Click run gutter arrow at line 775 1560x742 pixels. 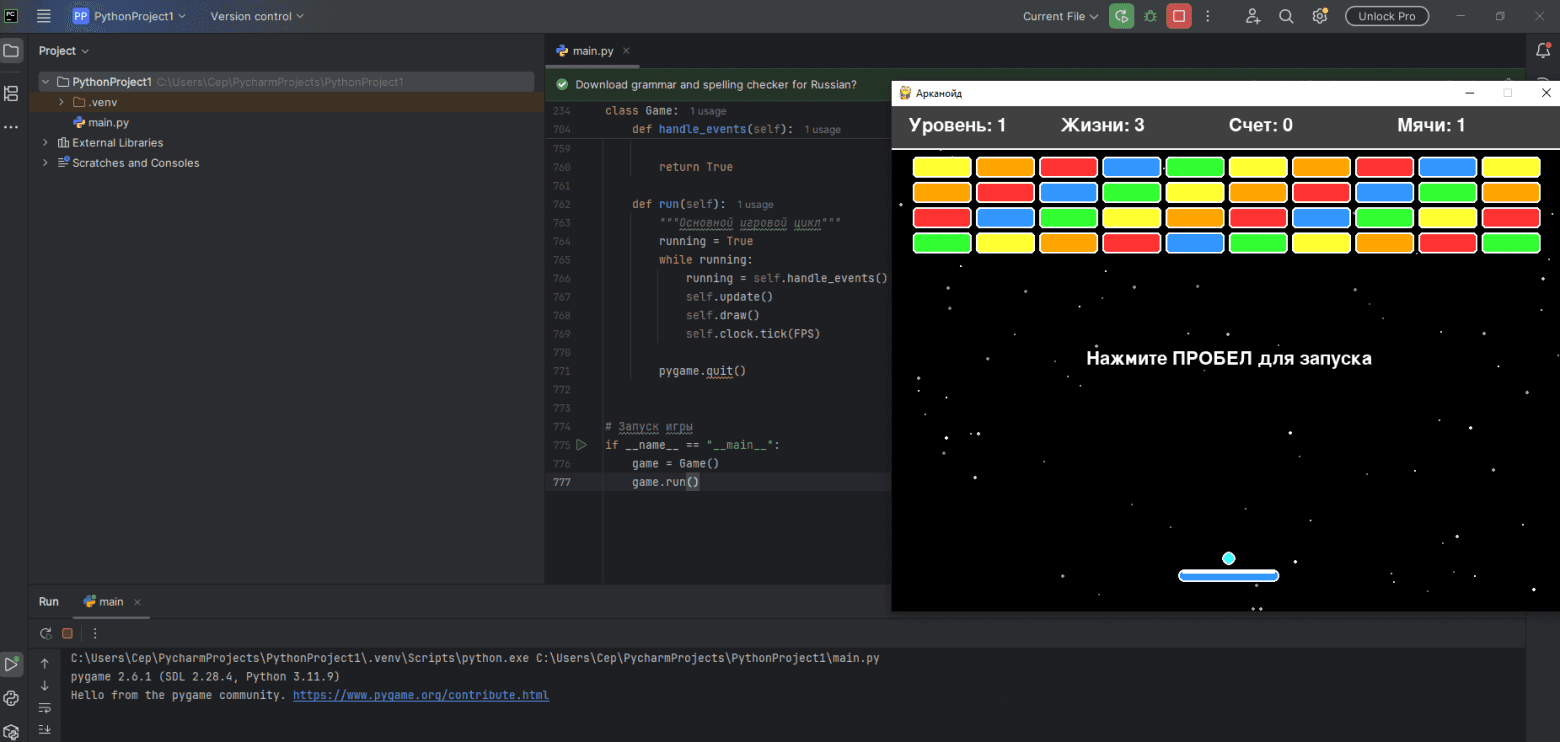click(581, 445)
